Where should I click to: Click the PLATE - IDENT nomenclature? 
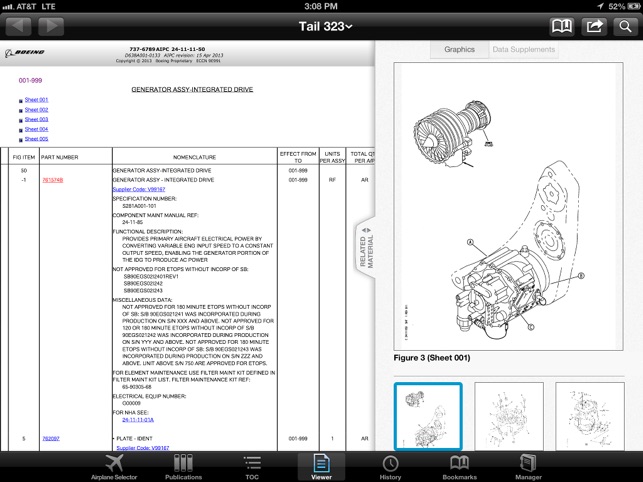click(134, 439)
